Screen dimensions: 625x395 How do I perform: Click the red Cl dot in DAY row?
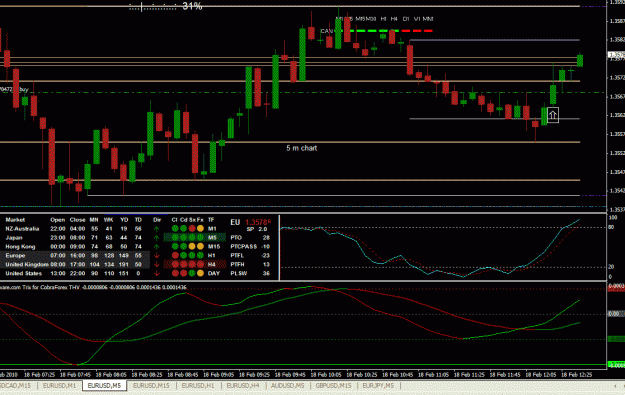coord(175,273)
